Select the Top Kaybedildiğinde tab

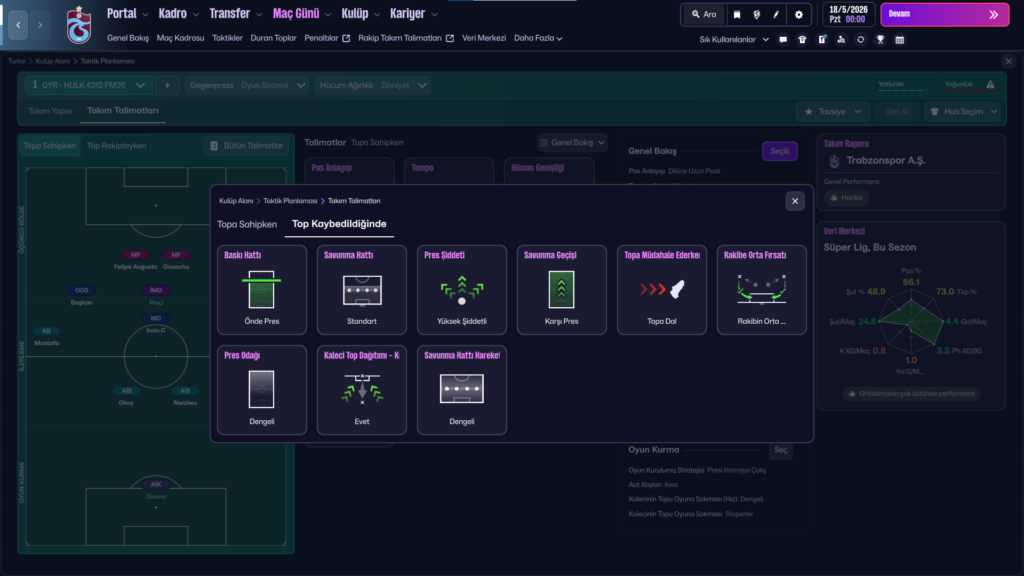click(x=339, y=224)
